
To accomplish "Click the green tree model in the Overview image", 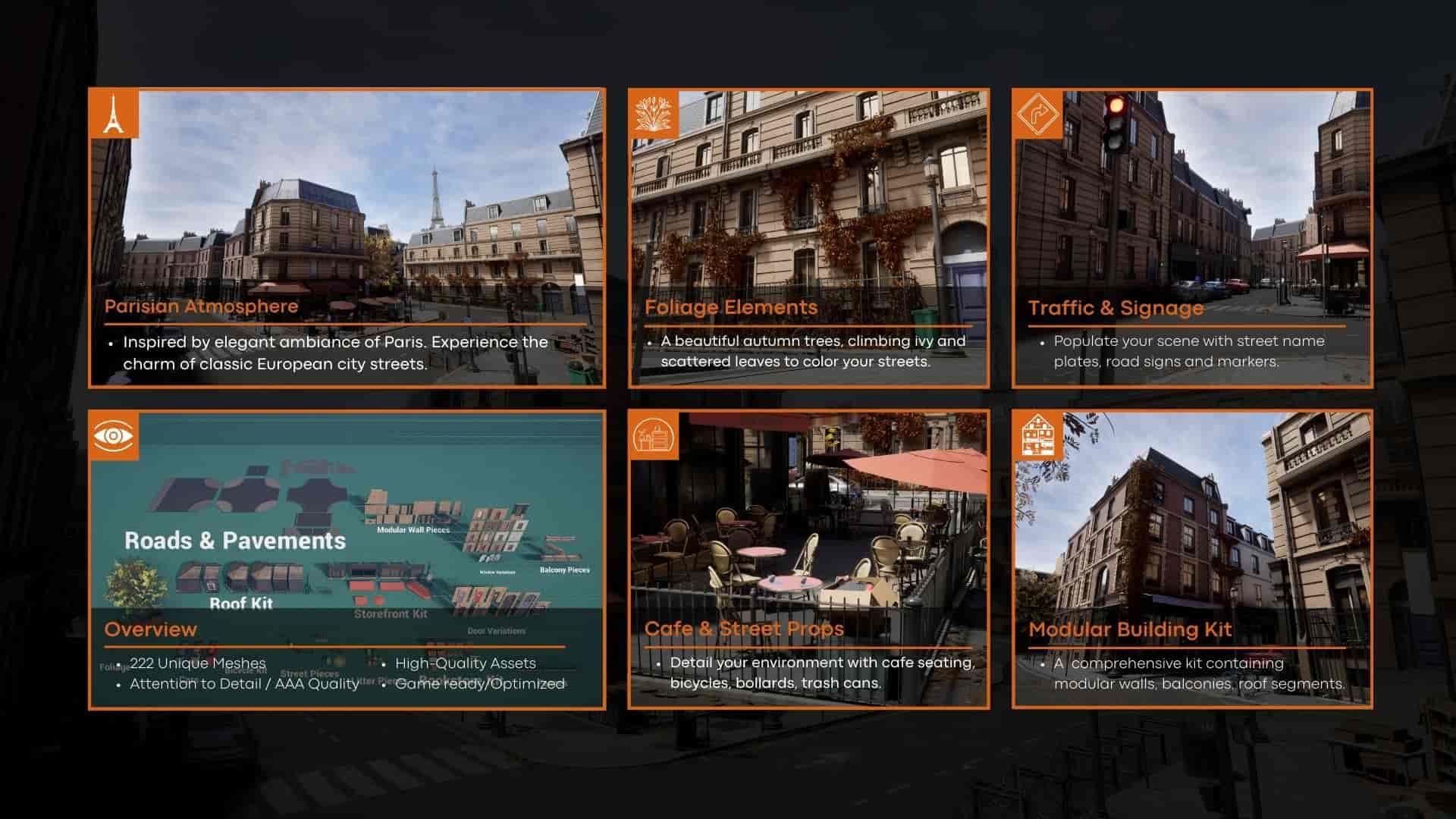I will (x=135, y=587).
